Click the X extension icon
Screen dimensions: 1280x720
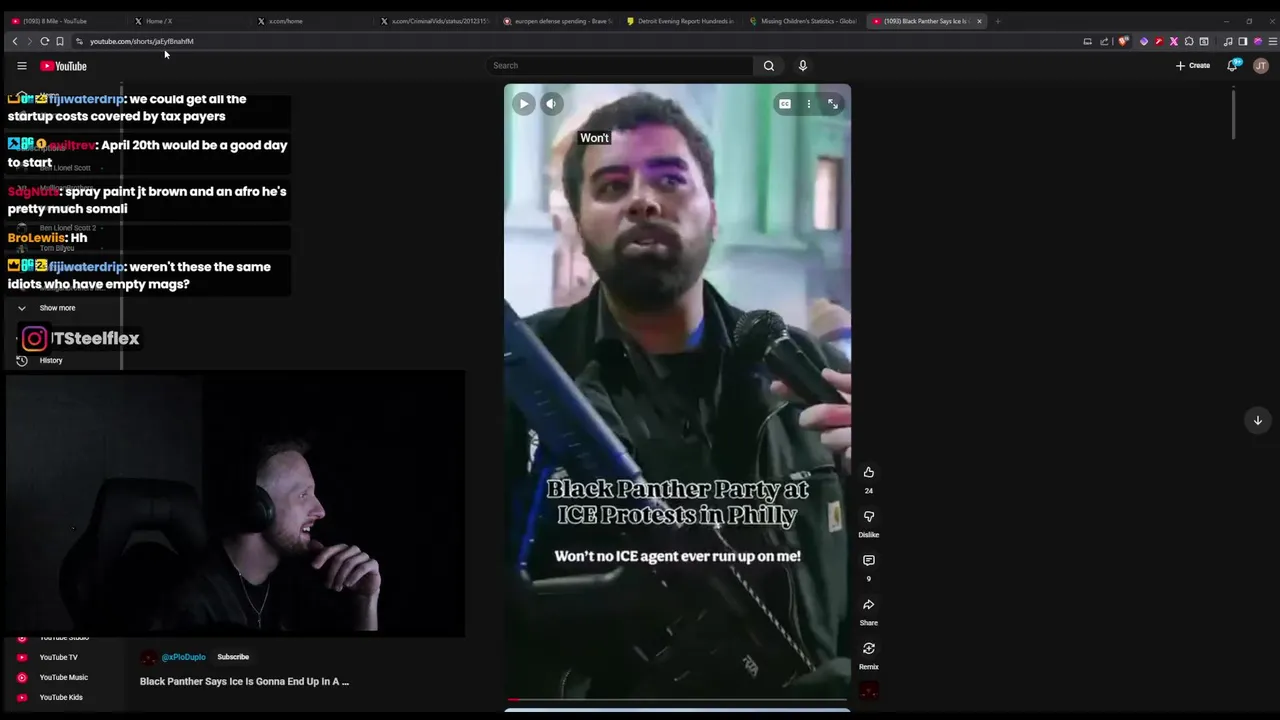coord(1174,41)
